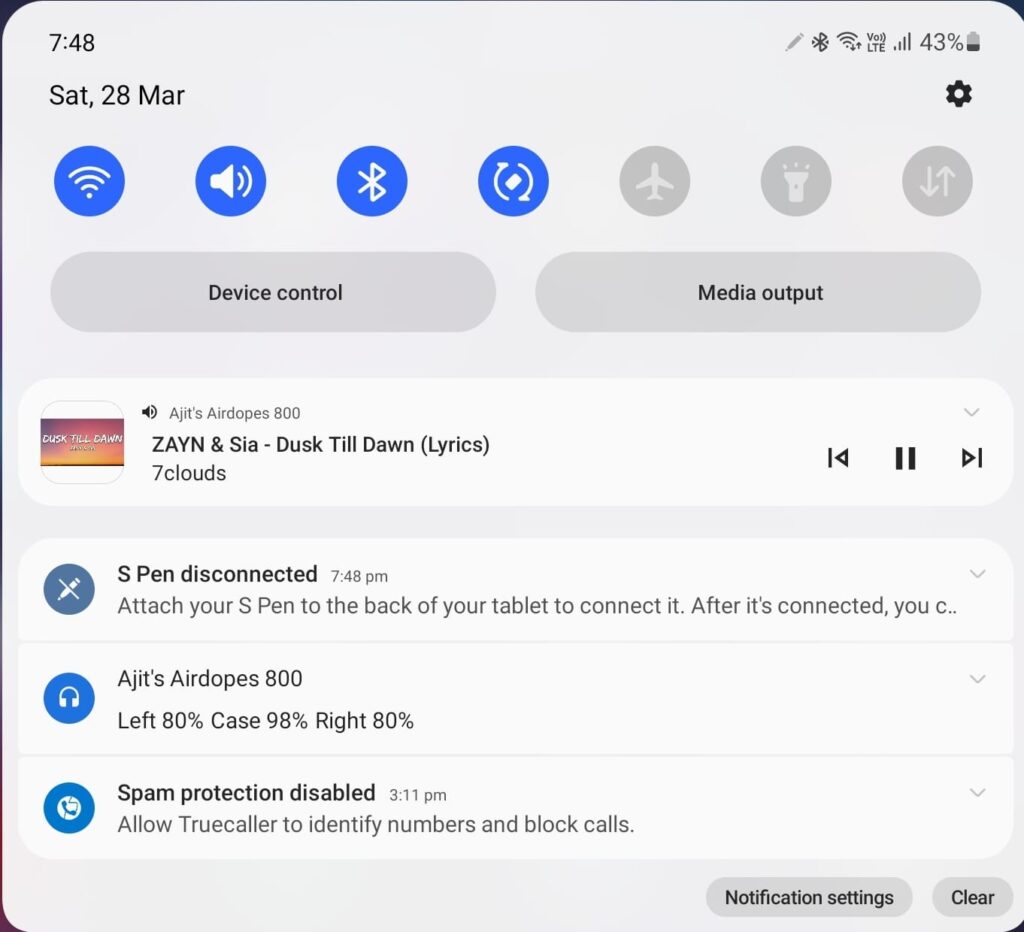Tap the Truecaller spam protection icon
1024x932 pixels.
(69, 807)
